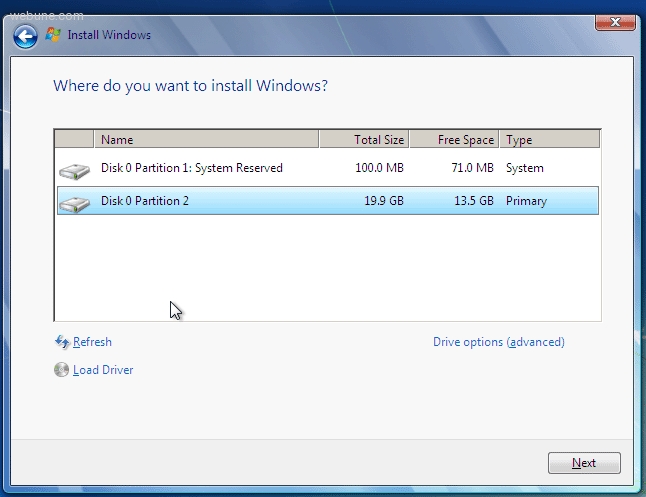Click the 100.0 MB total size cell

pos(379,168)
